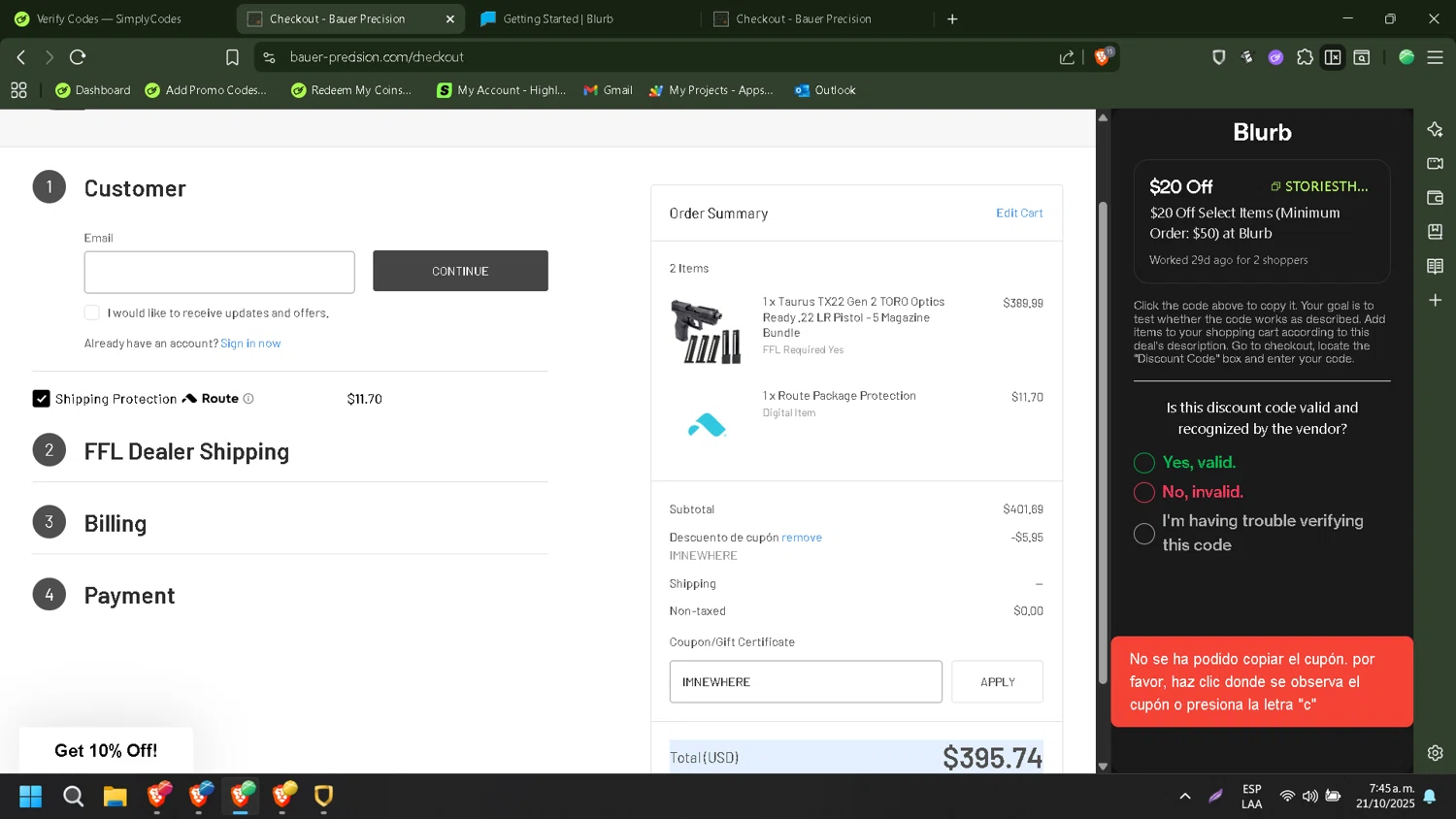This screenshot has height=819, width=1456.
Task: Open Bookmarks book icon in sidebar
Action: point(1435,232)
